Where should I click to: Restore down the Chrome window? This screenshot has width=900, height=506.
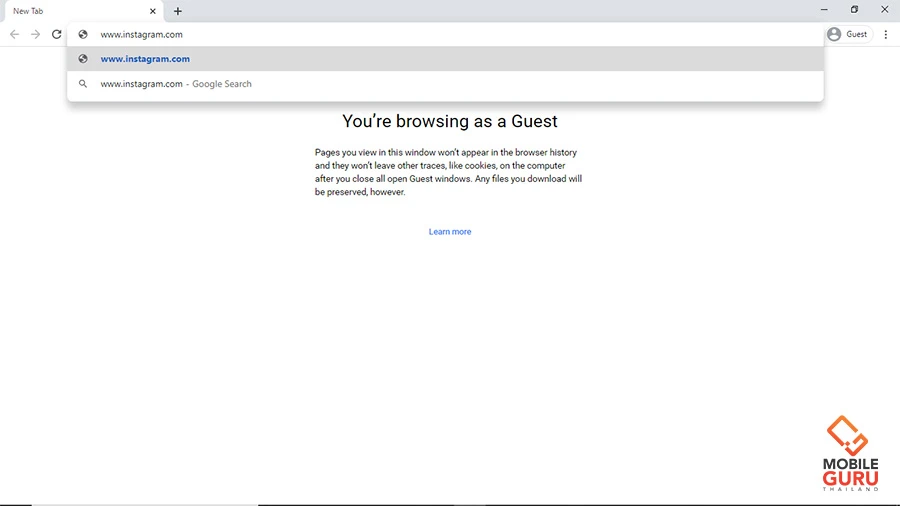(854, 10)
